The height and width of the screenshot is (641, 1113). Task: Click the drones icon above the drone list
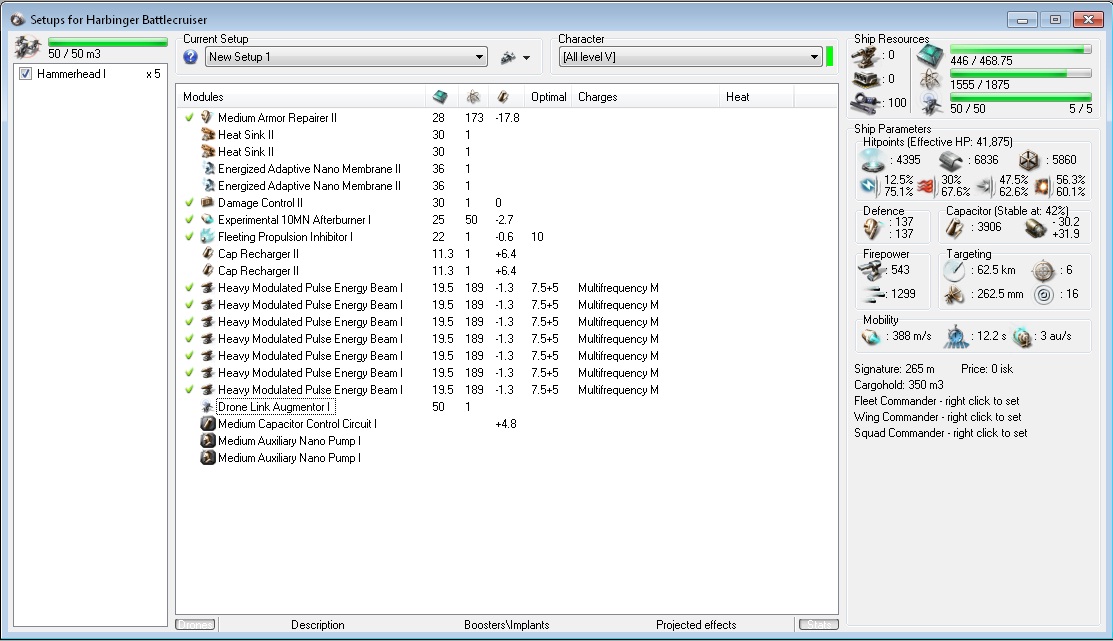coord(28,48)
